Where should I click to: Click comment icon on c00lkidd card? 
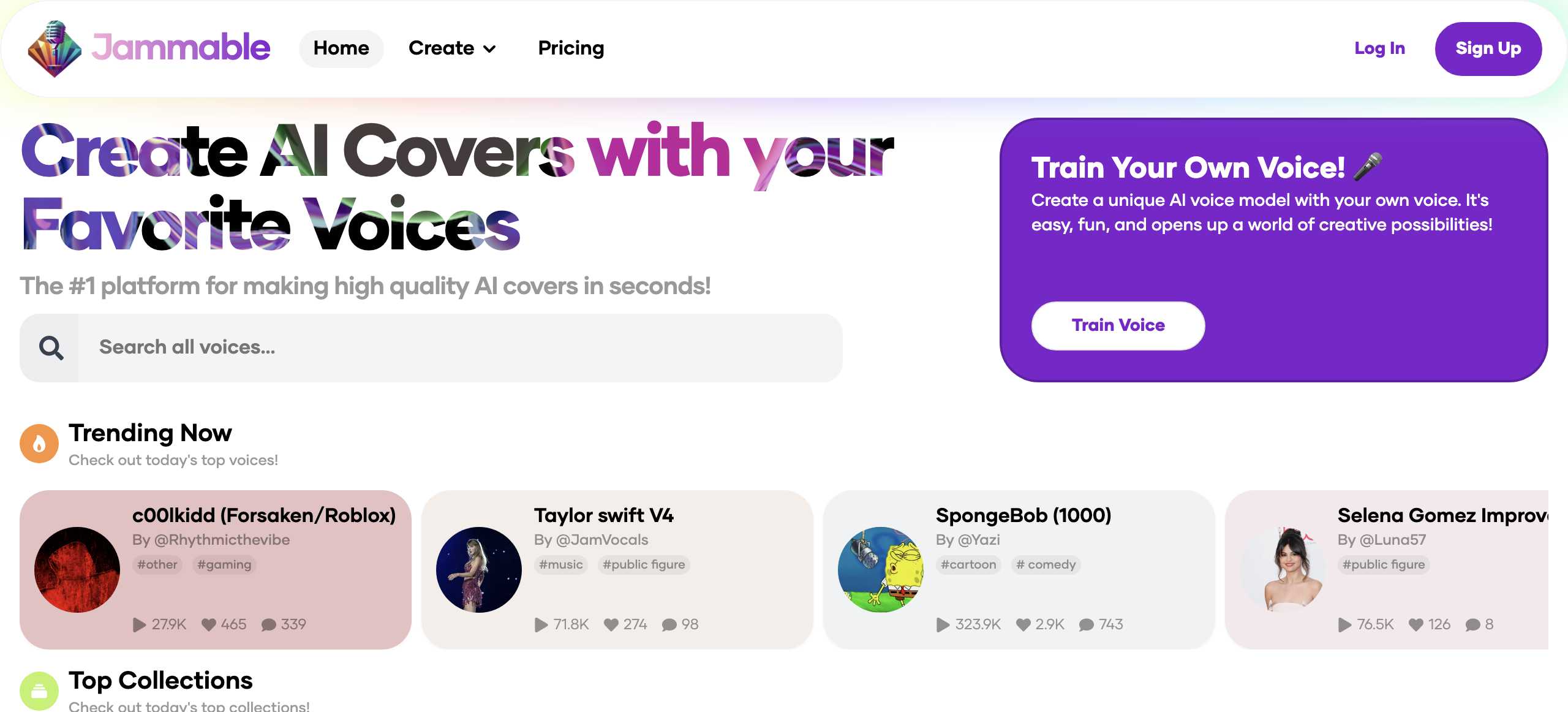[268, 624]
